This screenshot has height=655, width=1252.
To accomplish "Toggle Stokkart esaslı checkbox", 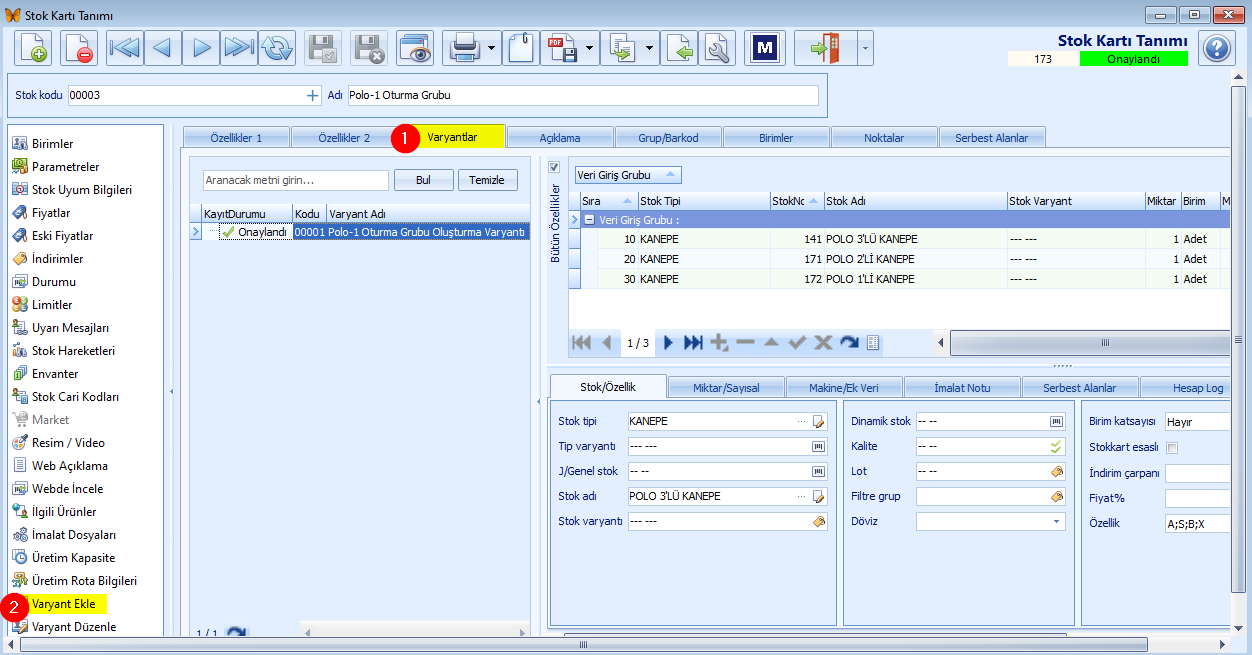I will (1172, 447).
